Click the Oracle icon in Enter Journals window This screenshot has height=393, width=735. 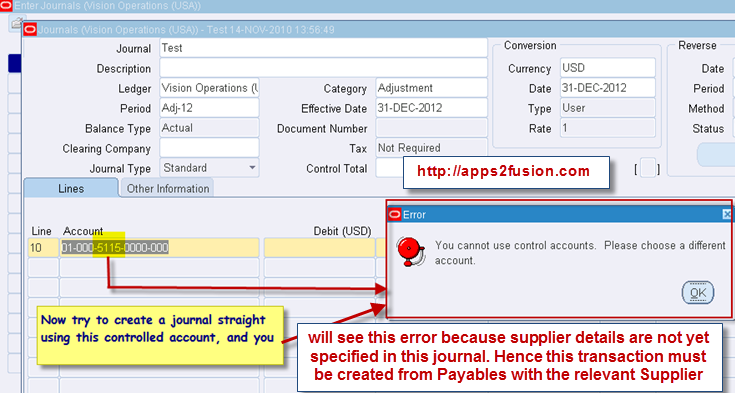6,6
